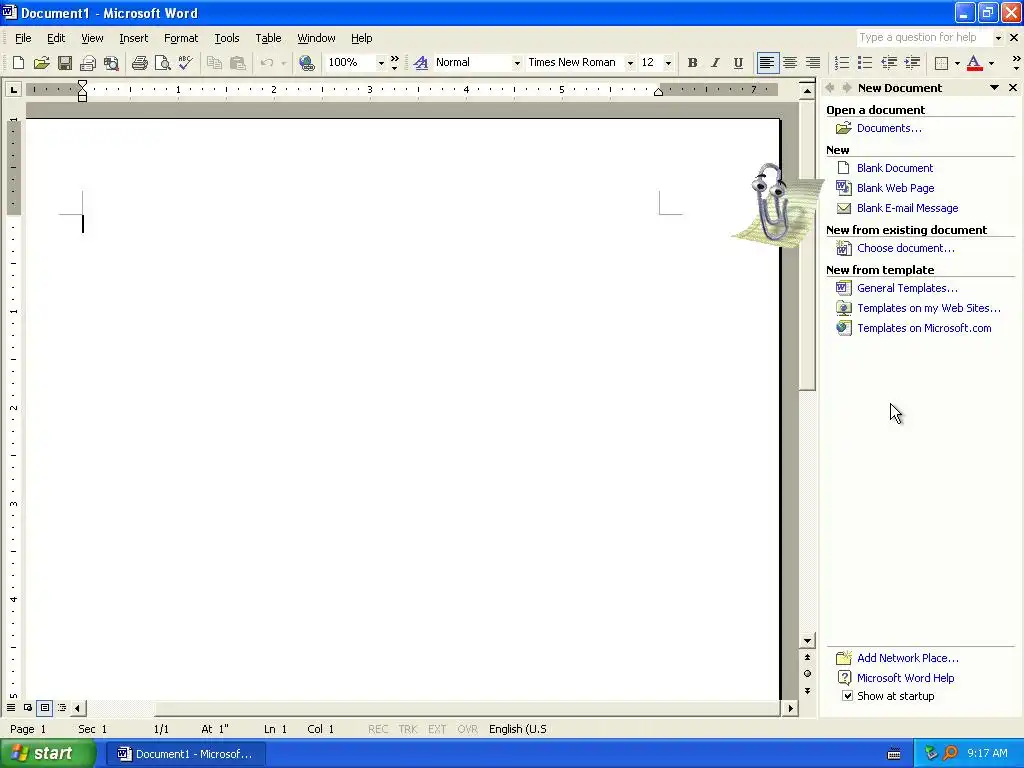
Task: Save the document with the floppy icon
Action: (65, 63)
